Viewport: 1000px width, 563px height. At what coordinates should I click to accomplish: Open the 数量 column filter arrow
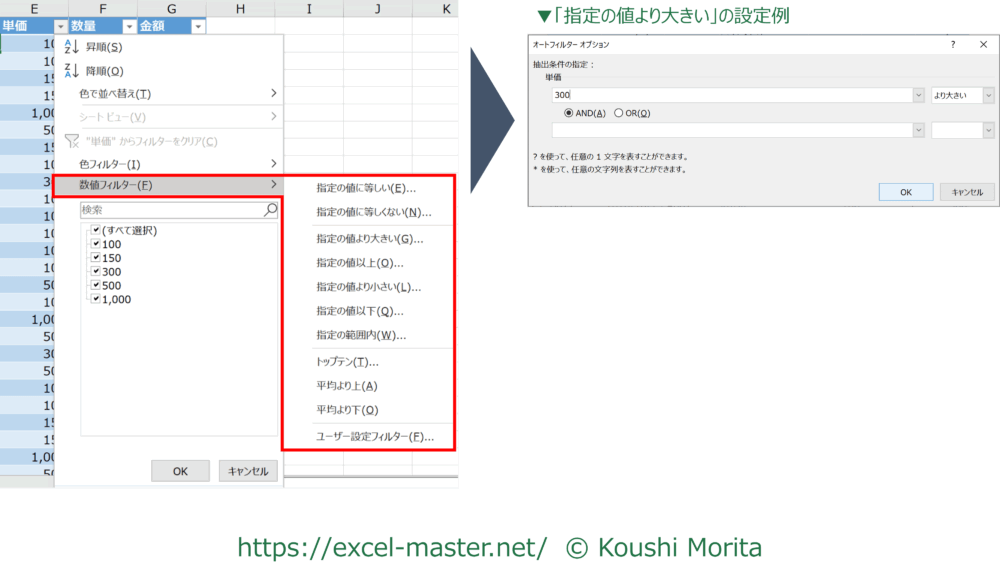pyautogui.click(x=128, y=26)
